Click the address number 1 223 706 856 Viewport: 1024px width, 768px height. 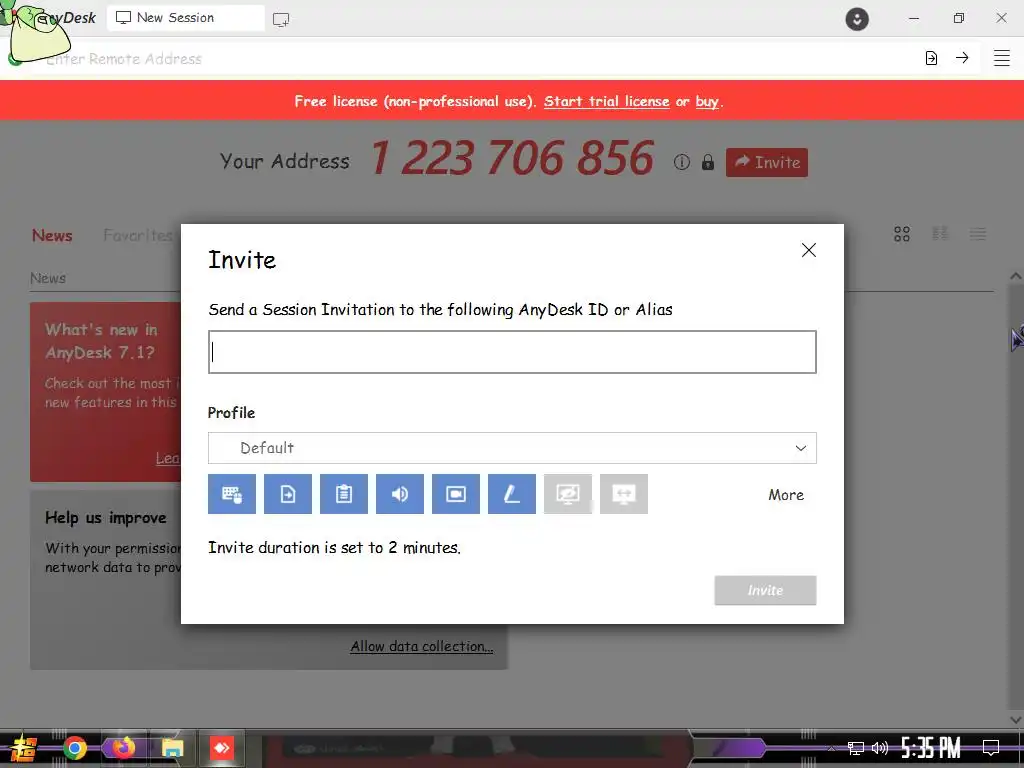point(512,158)
